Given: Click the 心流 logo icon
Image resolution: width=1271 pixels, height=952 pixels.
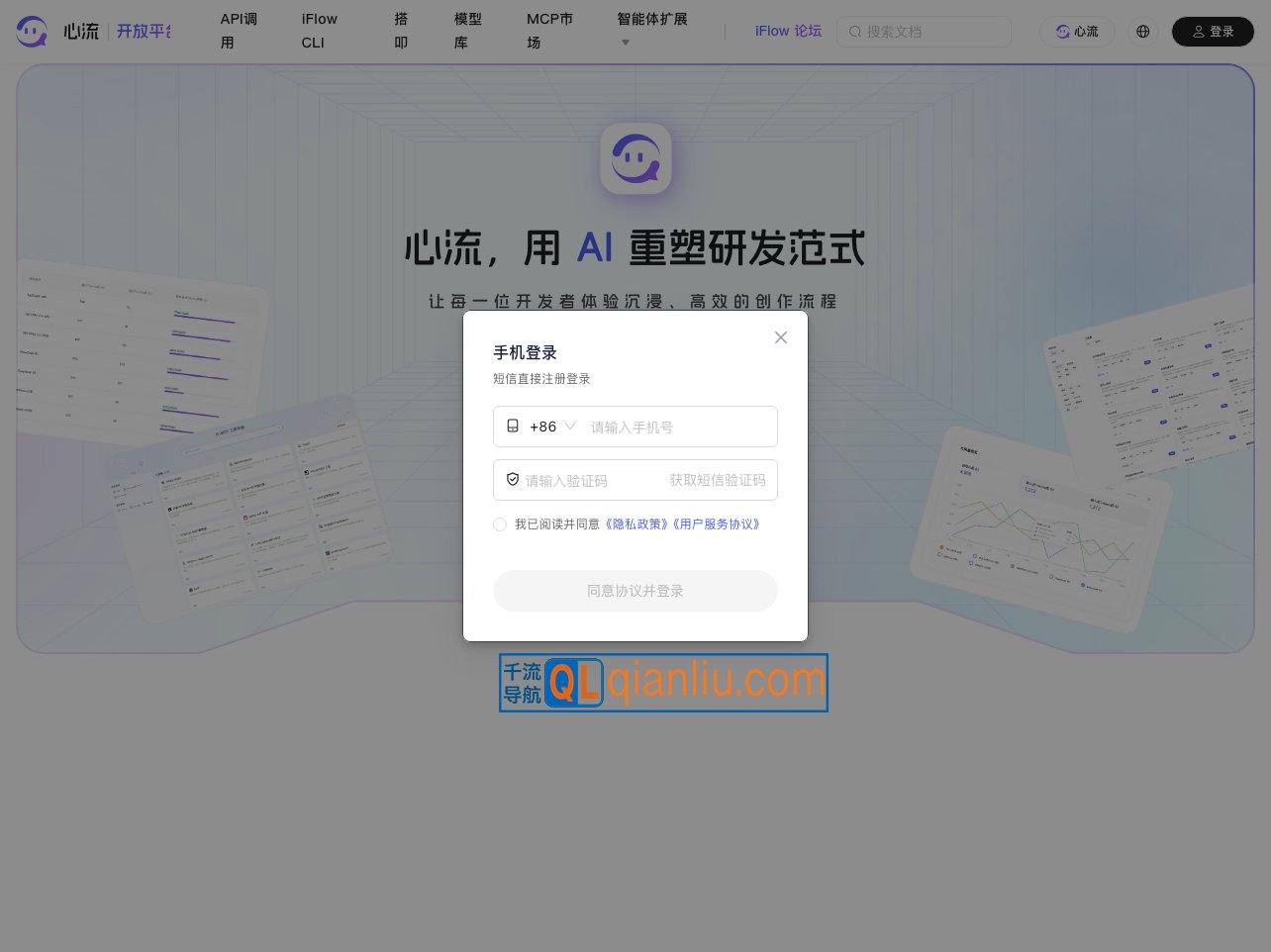Looking at the screenshot, I should 31,31.
